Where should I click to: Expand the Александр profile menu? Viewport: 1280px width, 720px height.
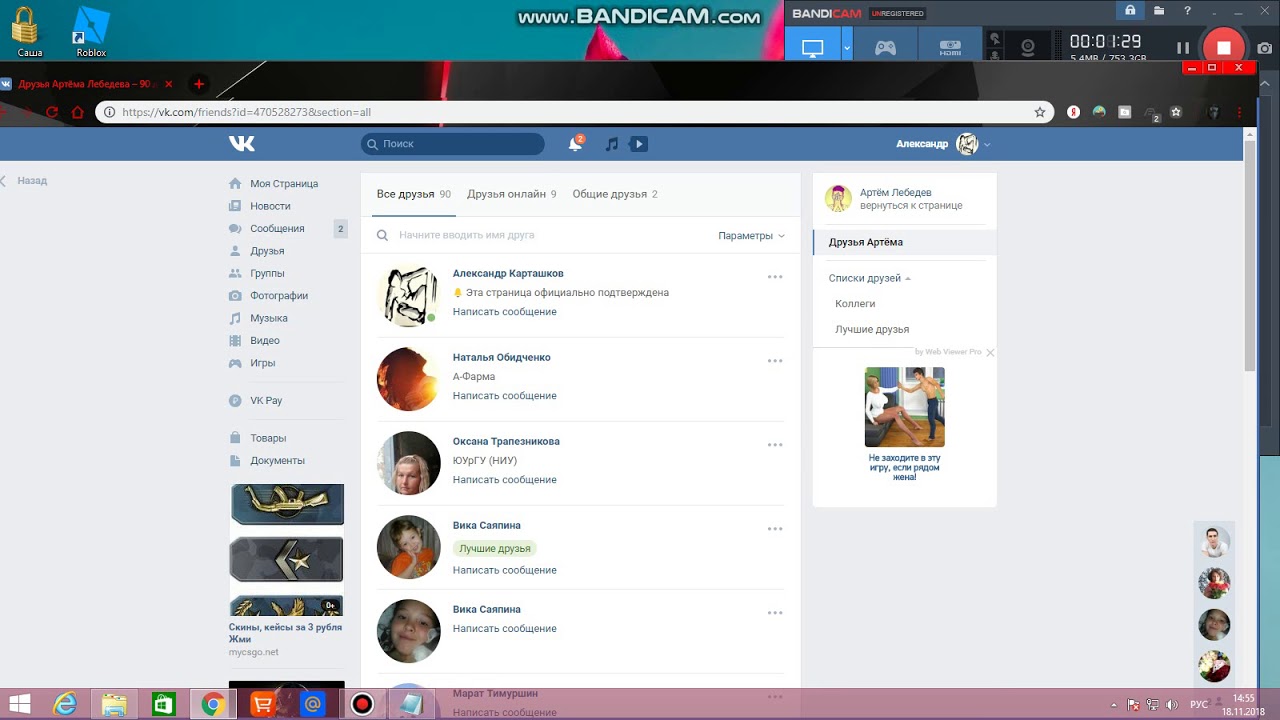click(943, 144)
